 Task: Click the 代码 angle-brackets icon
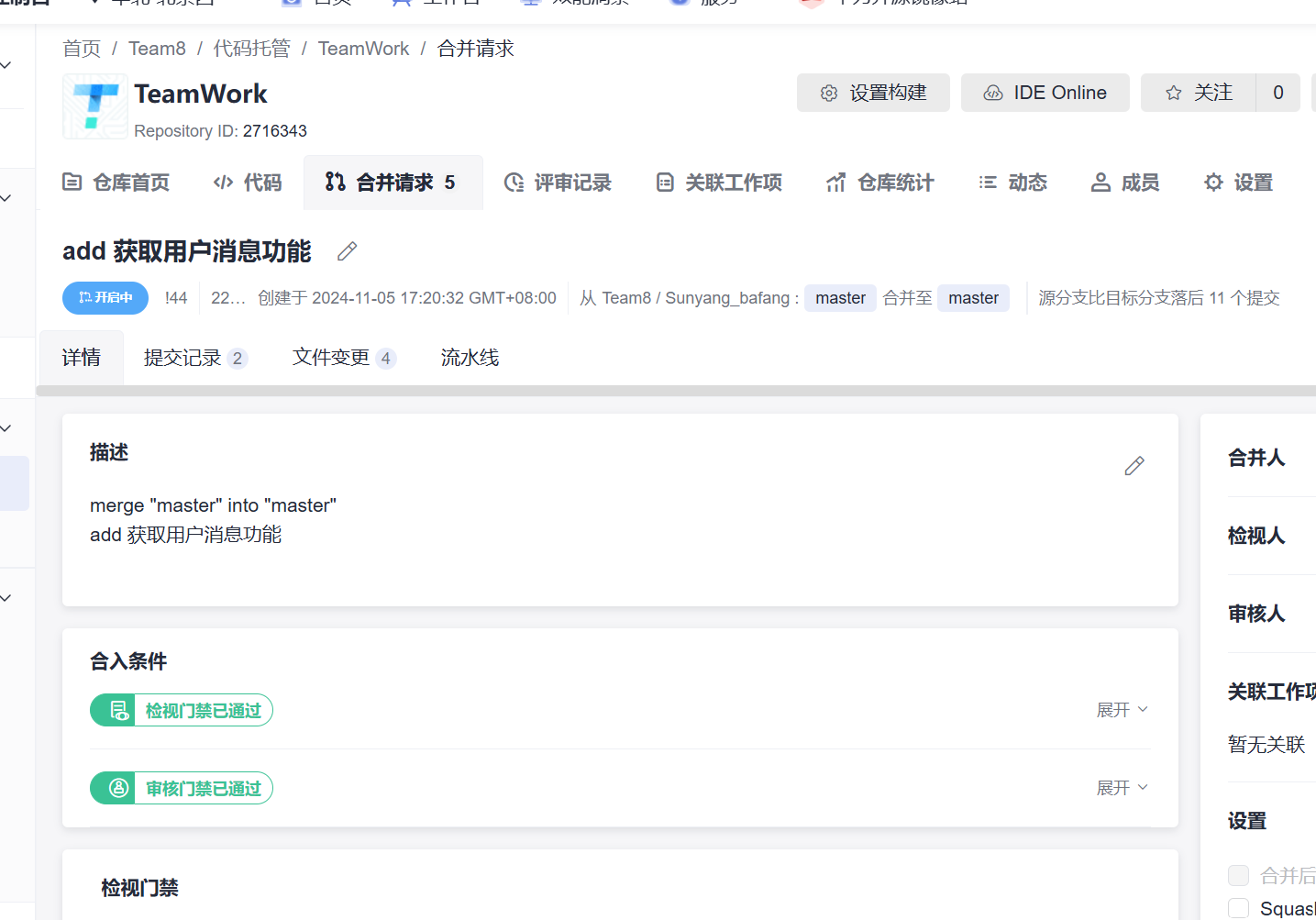tap(223, 183)
